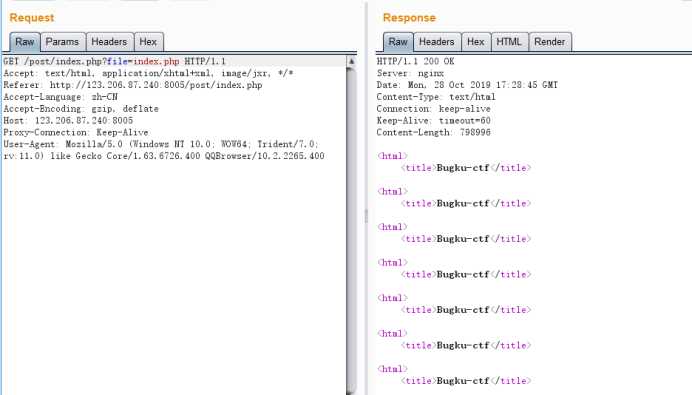692x395 pixels.
Task: Click the first Bugku-ctf title line
Action: pos(466,168)
